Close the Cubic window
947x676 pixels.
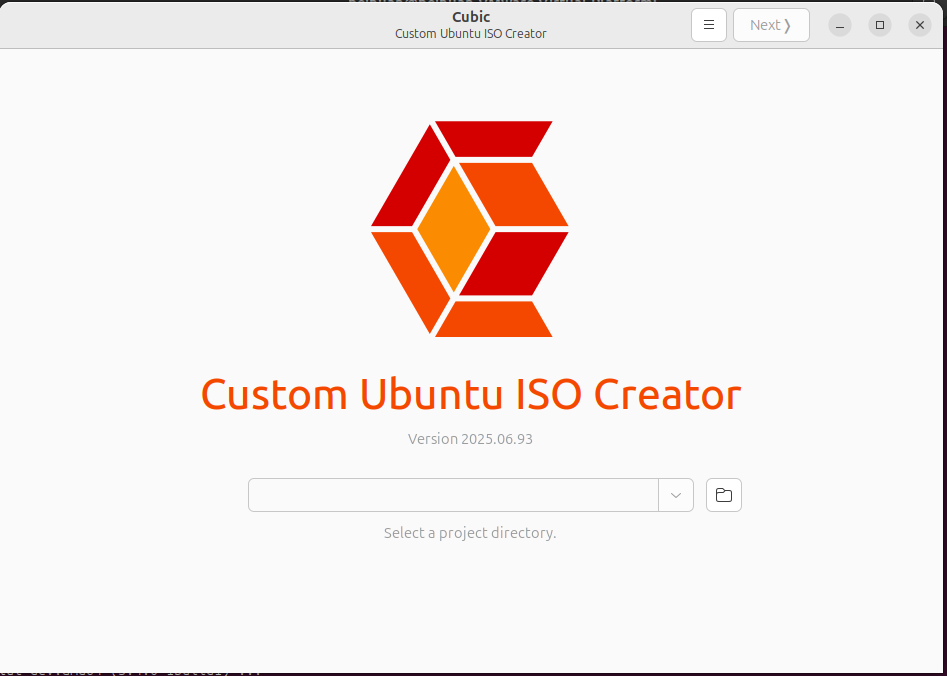[x=920, y=25]
